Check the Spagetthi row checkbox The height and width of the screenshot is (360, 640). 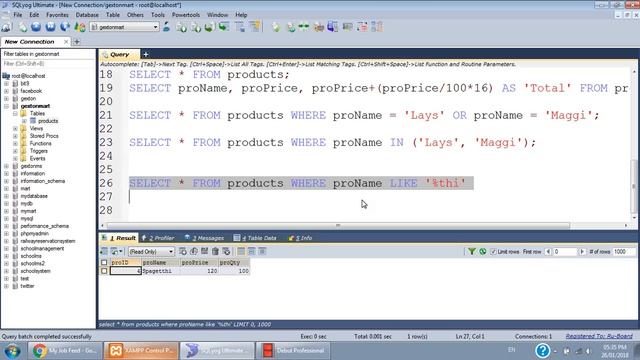coord(104,271)
